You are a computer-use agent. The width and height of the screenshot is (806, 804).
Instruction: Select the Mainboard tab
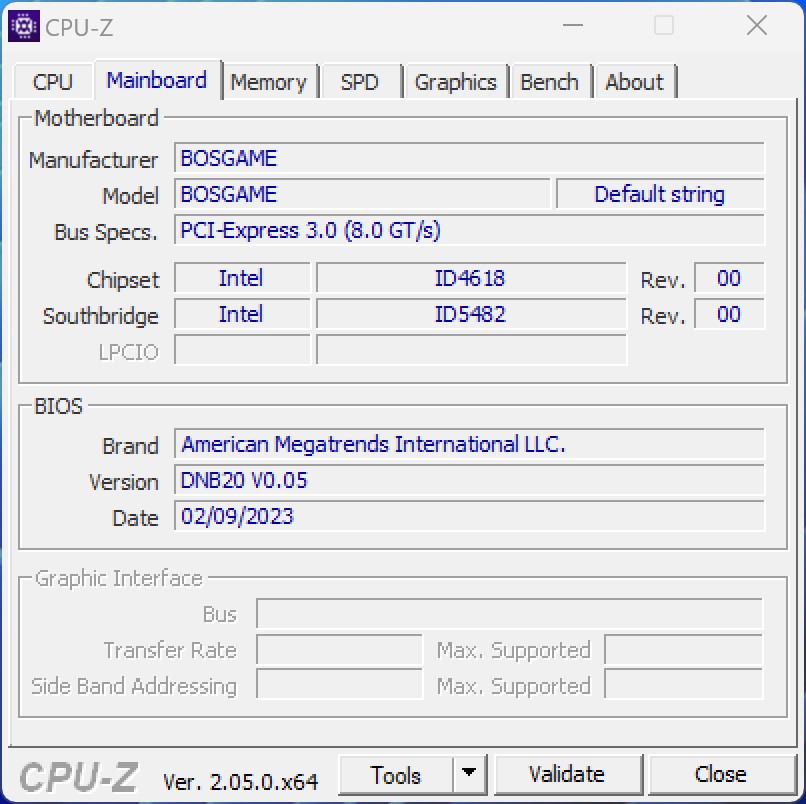(157, 80)
